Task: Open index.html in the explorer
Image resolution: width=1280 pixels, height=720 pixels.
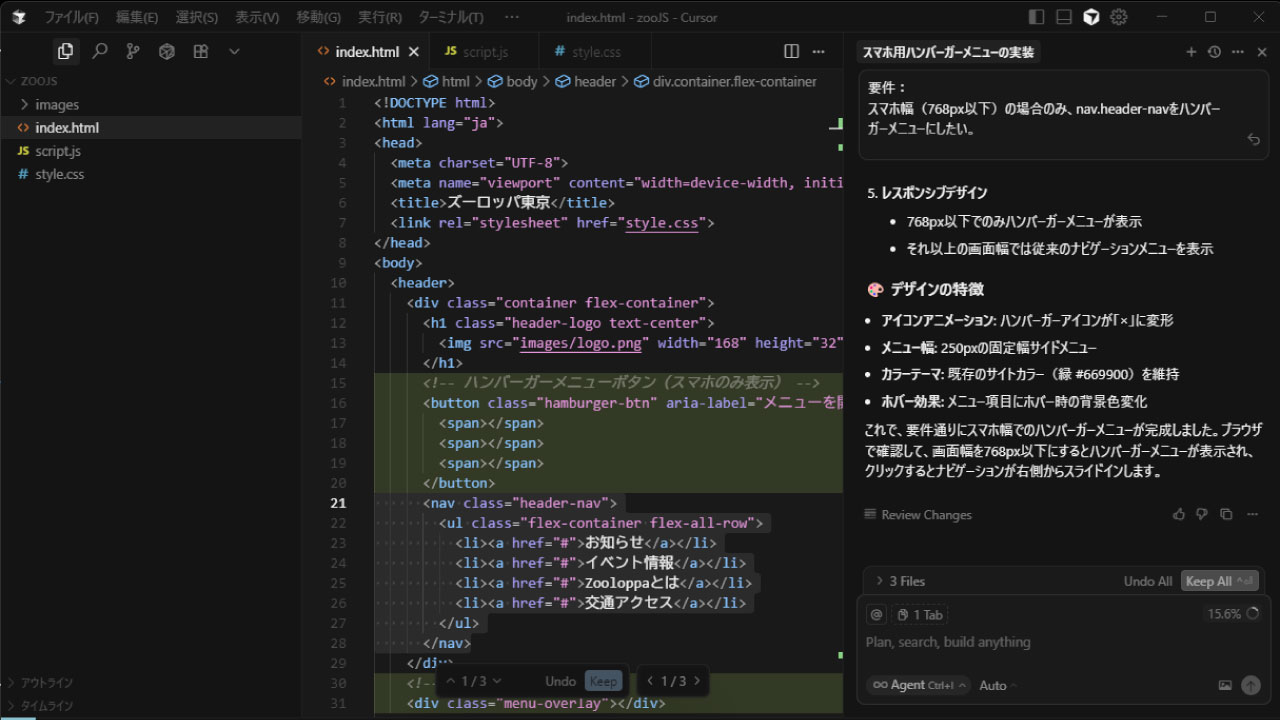Action: [150, 127]
